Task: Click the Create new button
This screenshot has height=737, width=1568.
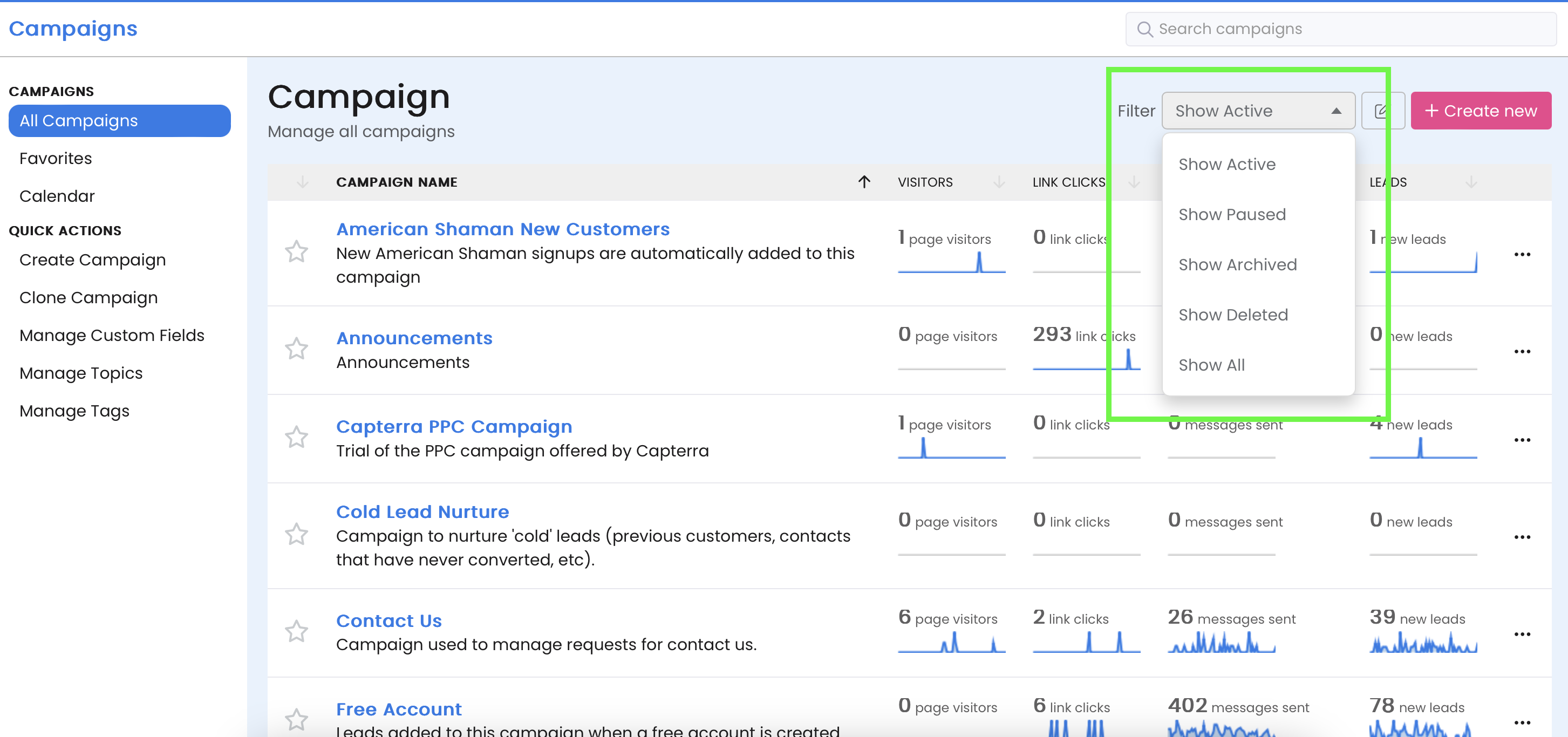Action: 1481,111
